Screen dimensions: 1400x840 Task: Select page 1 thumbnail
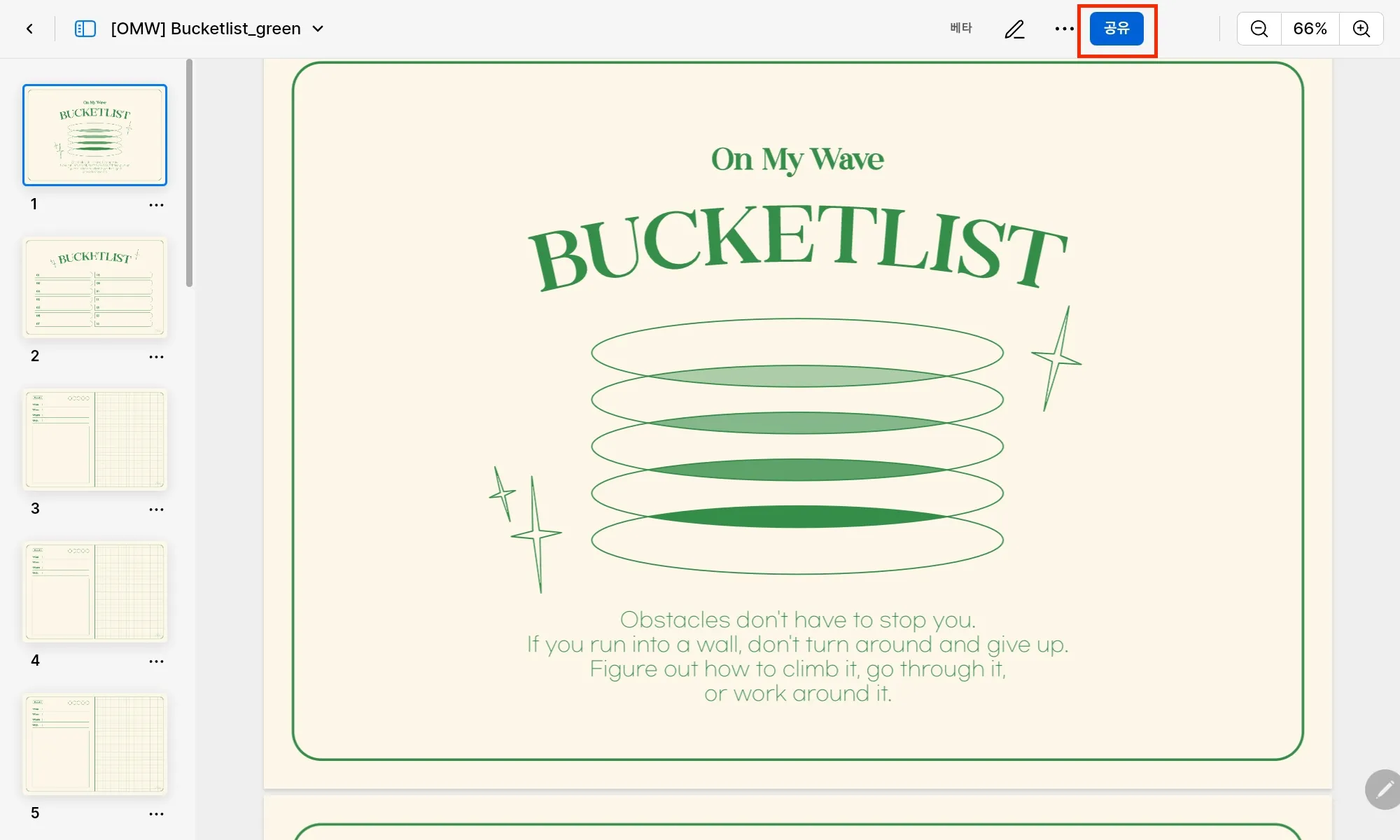click(94, 135)
